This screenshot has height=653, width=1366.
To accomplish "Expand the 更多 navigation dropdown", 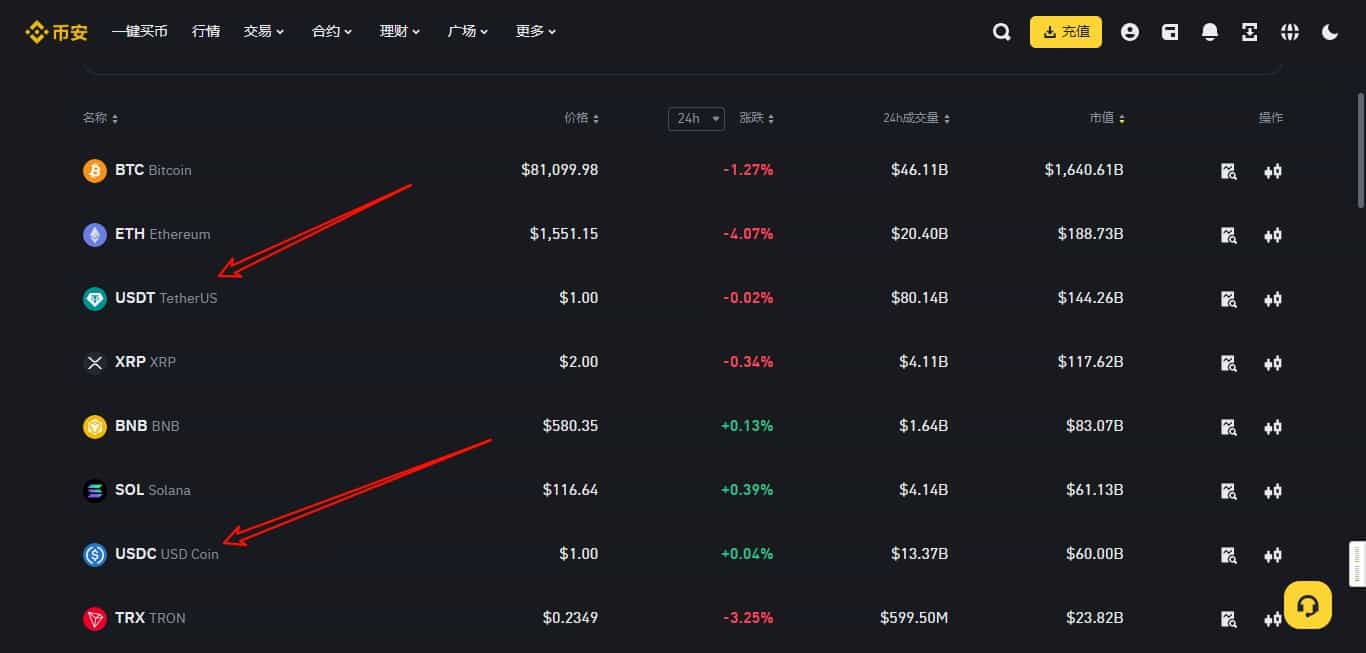I will click(534, 31).
